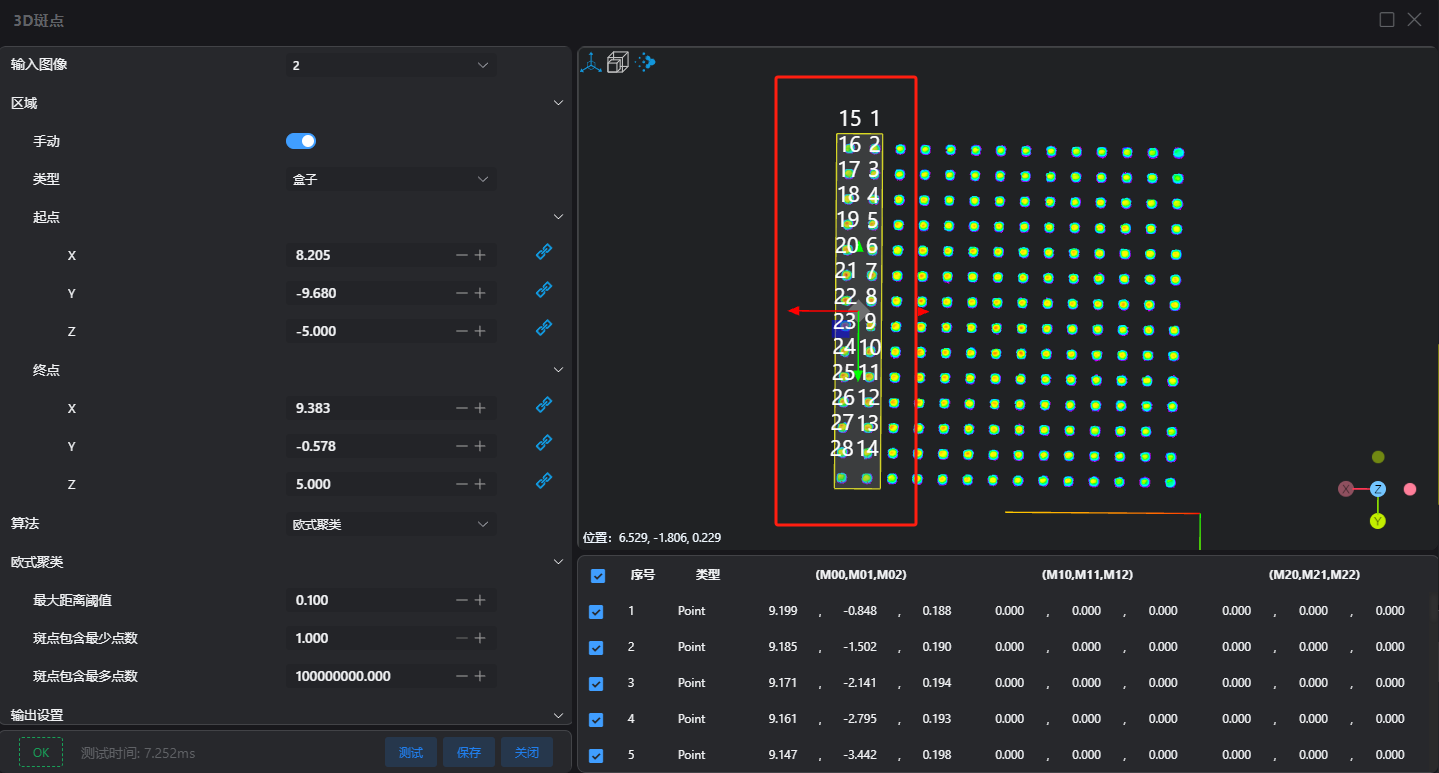The image size is (1439, 773).
Task: Select the Z axis ball on gizmo
Action: coord(1378,489)
